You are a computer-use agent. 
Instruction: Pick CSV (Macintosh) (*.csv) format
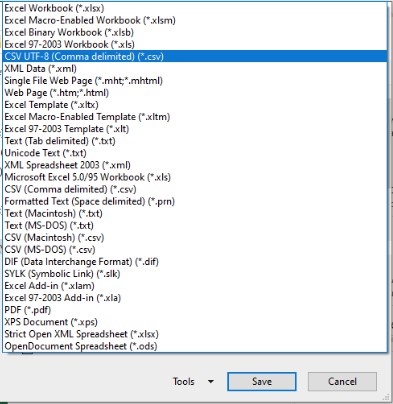(x=195, y=237)
